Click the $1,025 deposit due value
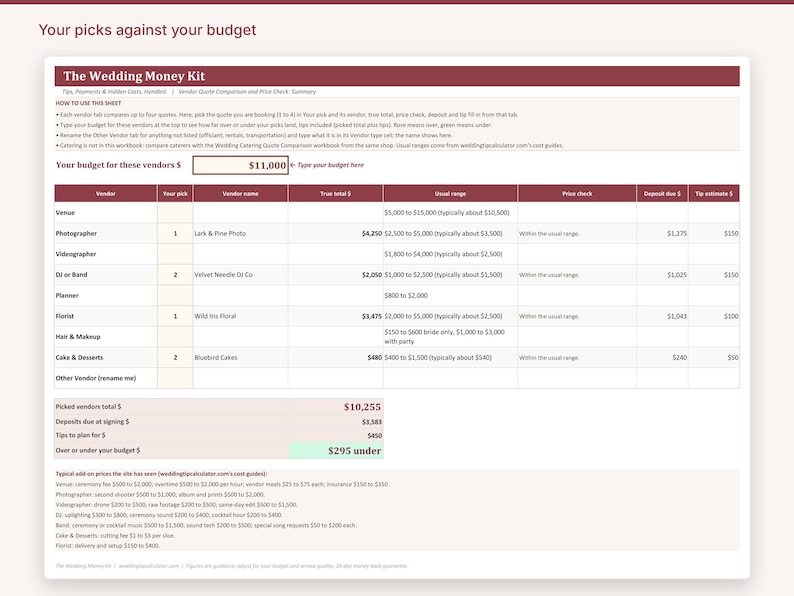The image size is (794, 596). 677,274
